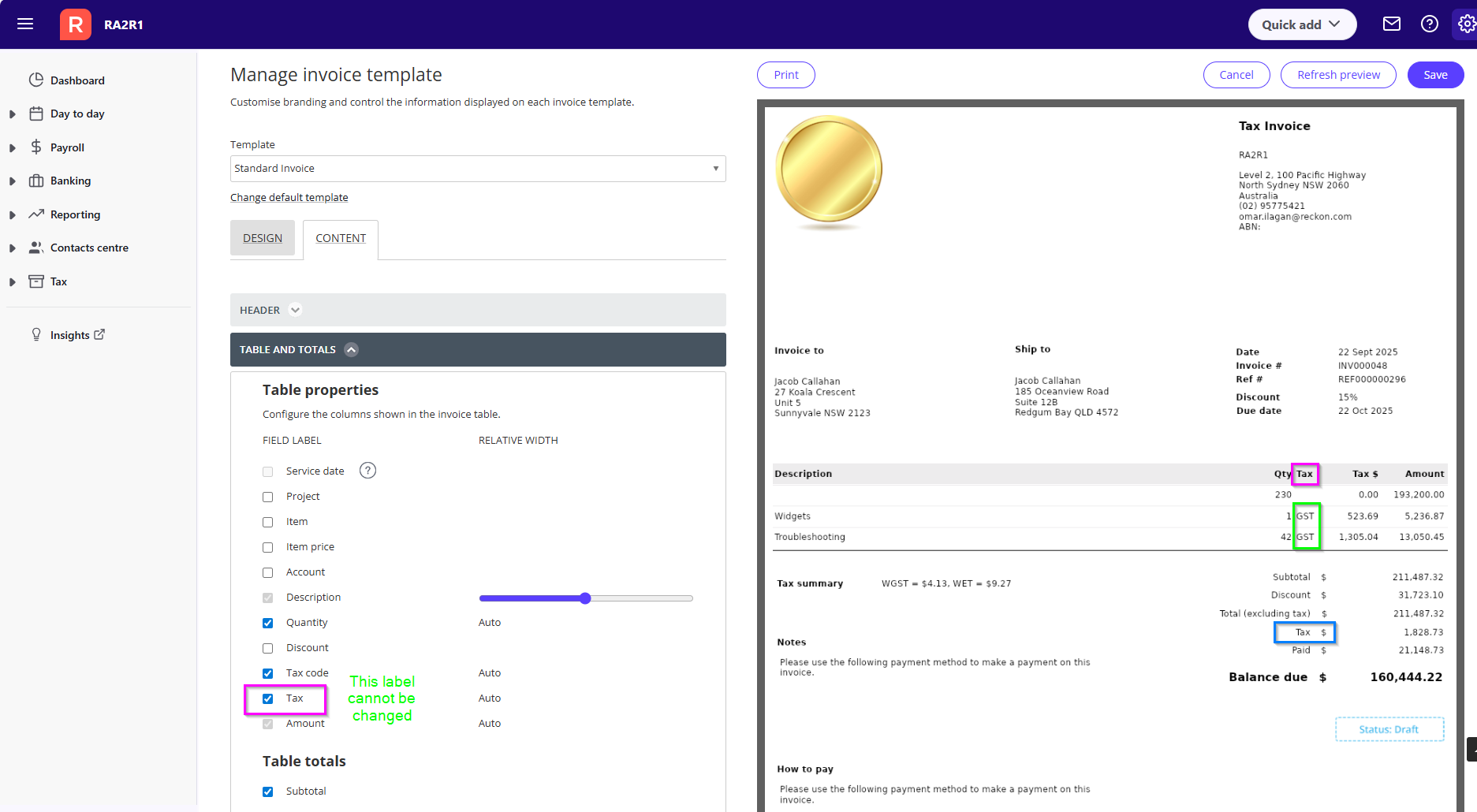Screen dimensions: 1477x812
Task: Click the Status: Draft stamp in preview
Action: point(1389,729)
